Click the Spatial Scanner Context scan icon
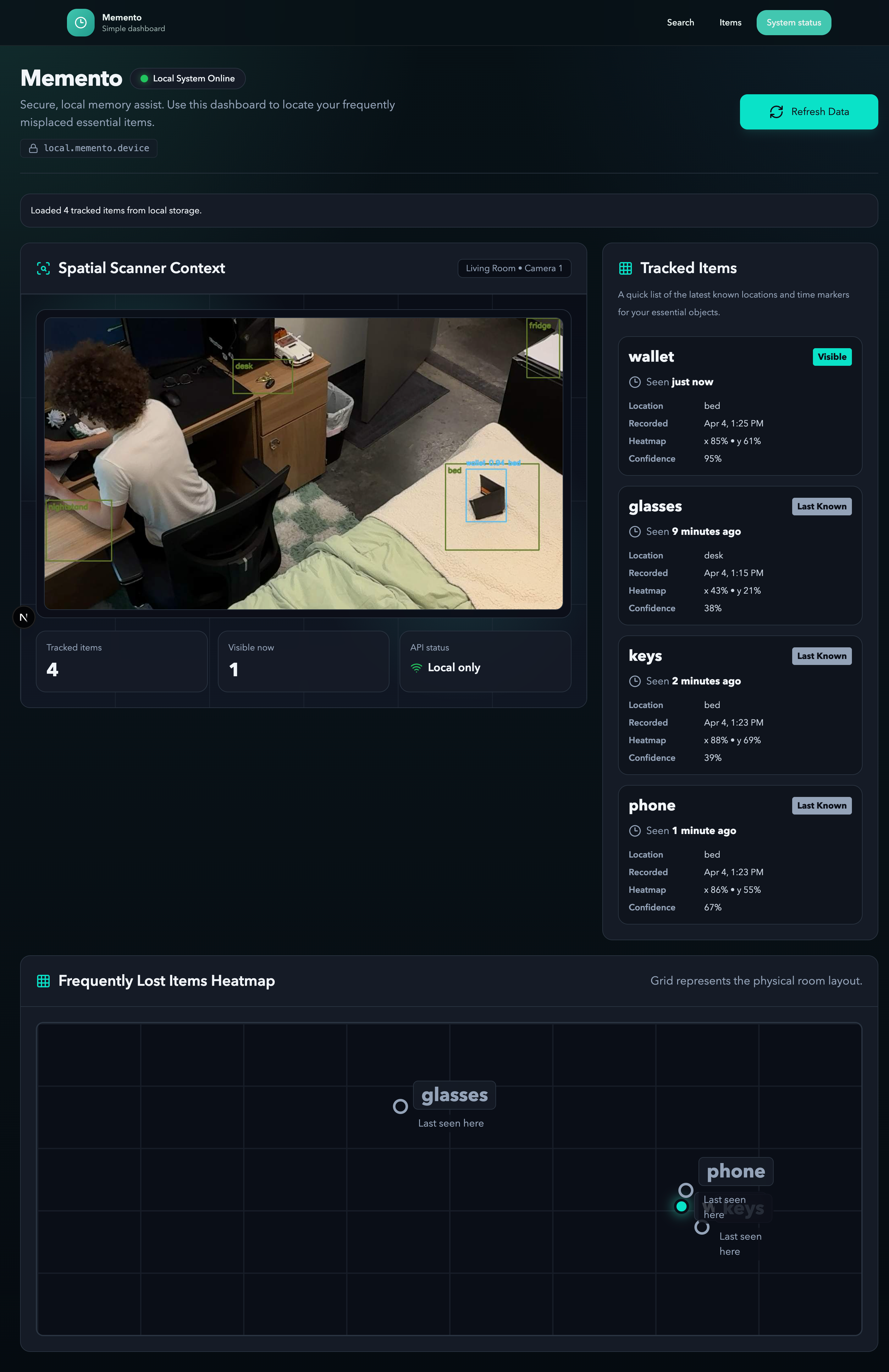889x1372 pixels. [x=43, y=268]
